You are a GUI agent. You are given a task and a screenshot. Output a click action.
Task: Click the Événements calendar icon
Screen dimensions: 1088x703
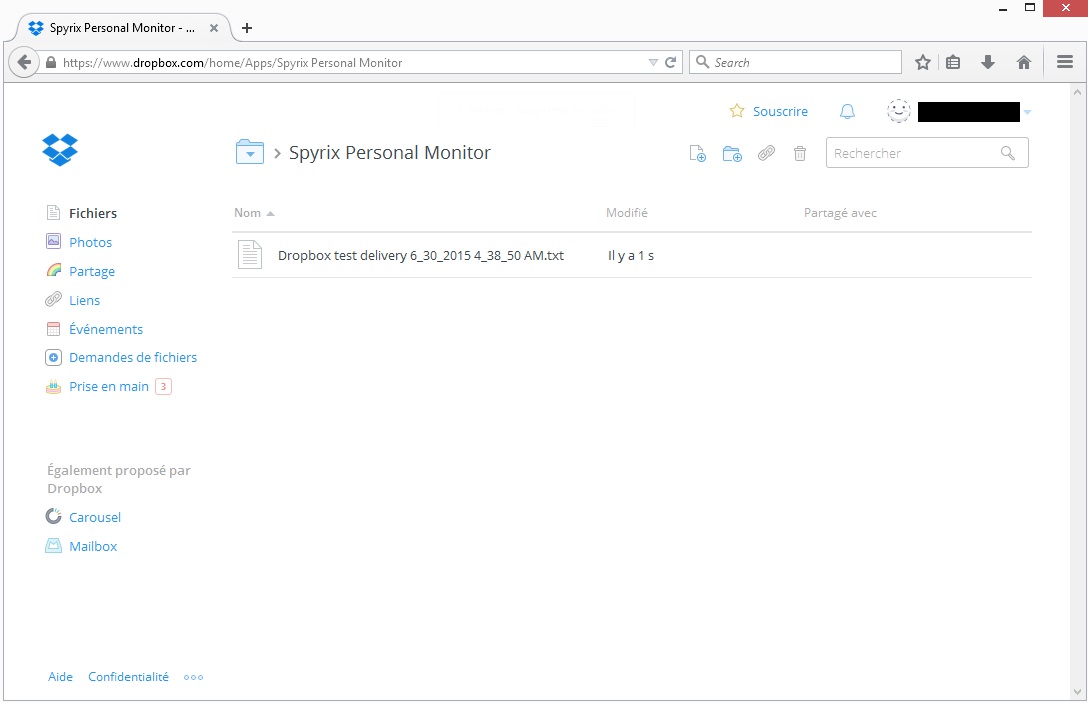tap(53, 329)
